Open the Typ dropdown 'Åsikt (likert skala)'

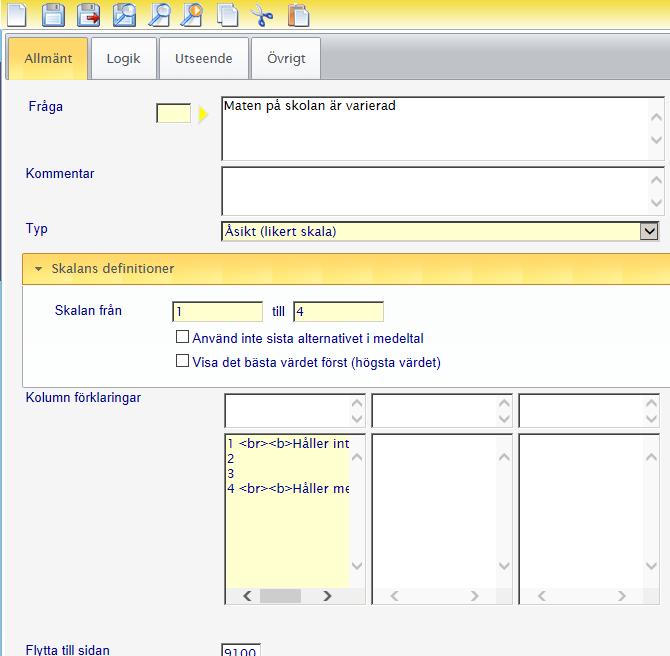[440, 231]
